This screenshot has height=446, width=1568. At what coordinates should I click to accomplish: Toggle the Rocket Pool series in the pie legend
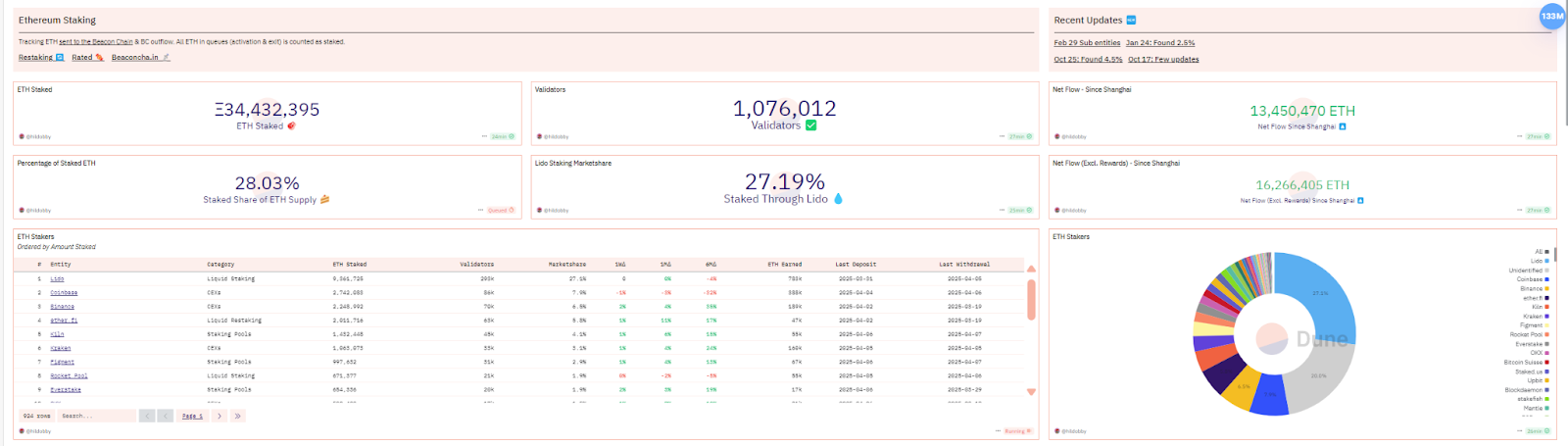pos(1530,334)
